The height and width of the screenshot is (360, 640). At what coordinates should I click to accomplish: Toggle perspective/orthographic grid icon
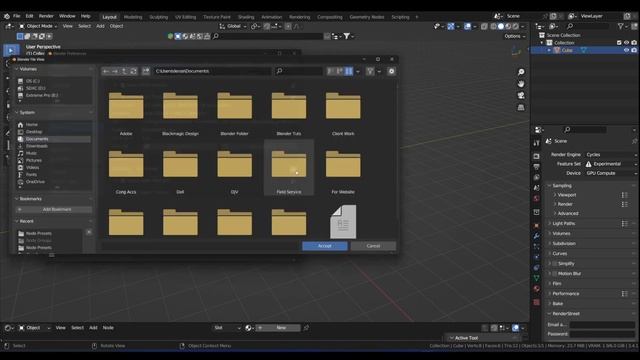tap(521, 107)
